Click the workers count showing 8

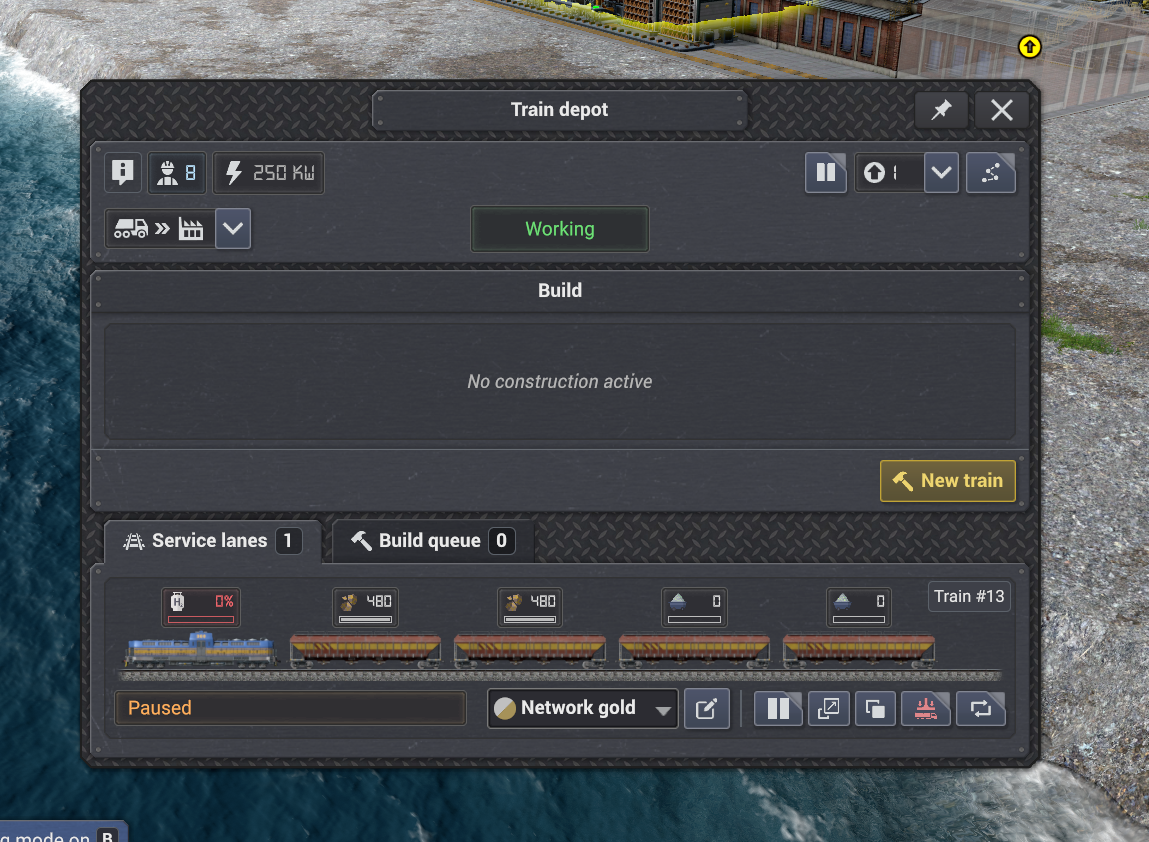pyautogui.click(x=177, y=173)
